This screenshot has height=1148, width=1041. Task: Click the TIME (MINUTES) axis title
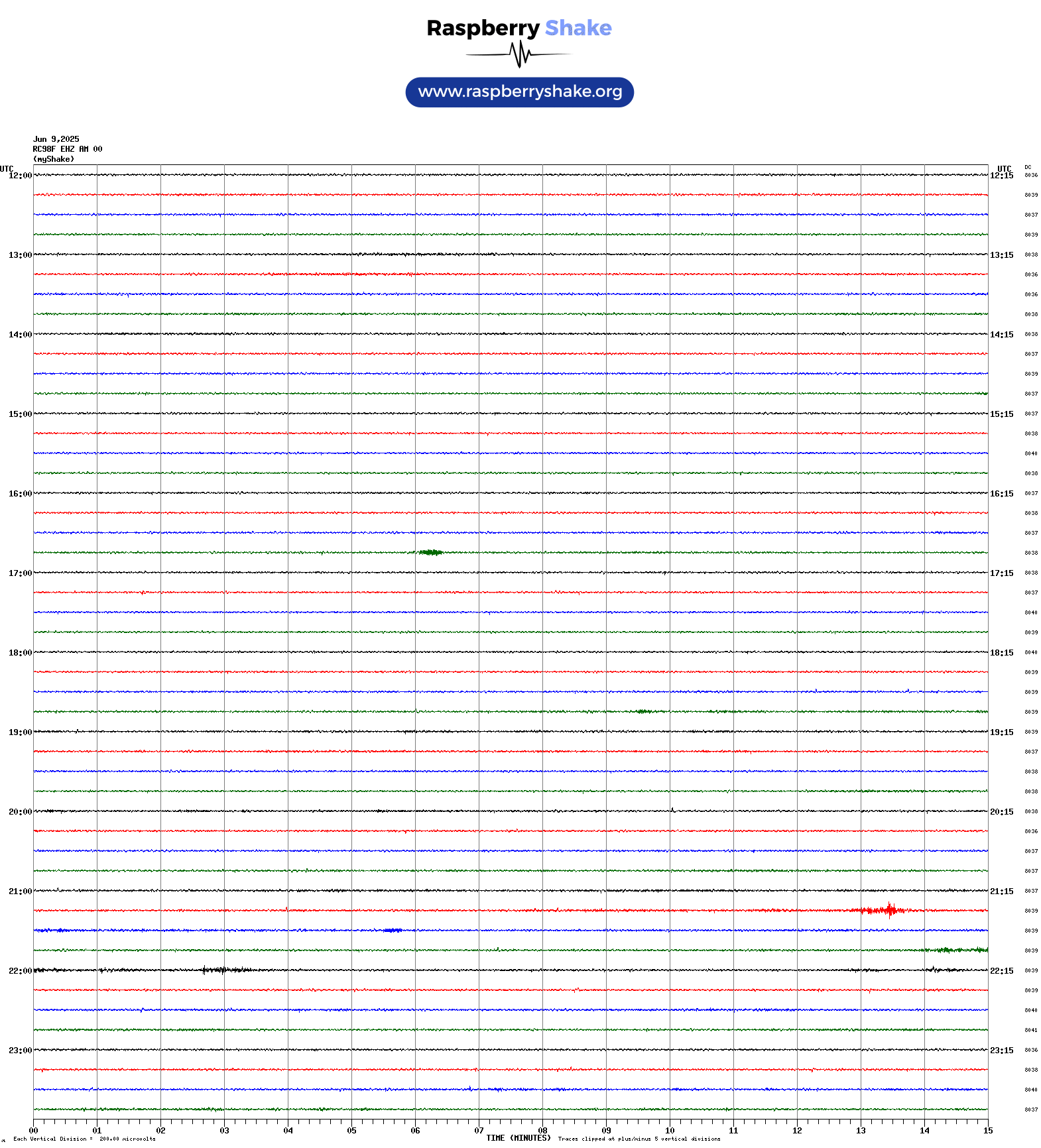(x=519, y=1138)
